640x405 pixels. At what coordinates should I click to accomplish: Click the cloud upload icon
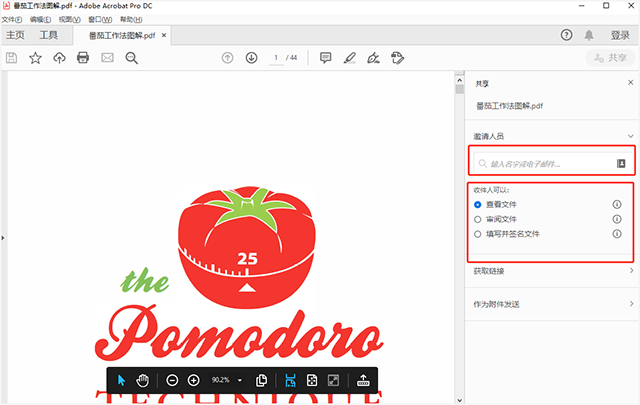(60, 58)
